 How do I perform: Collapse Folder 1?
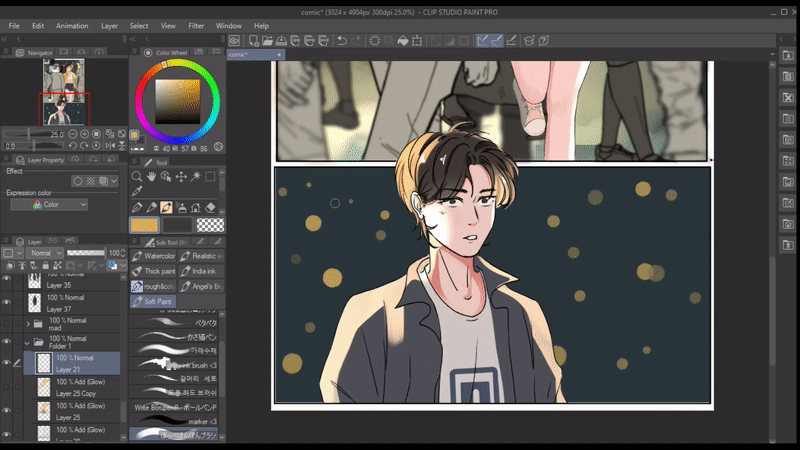[x=28, y=343]
